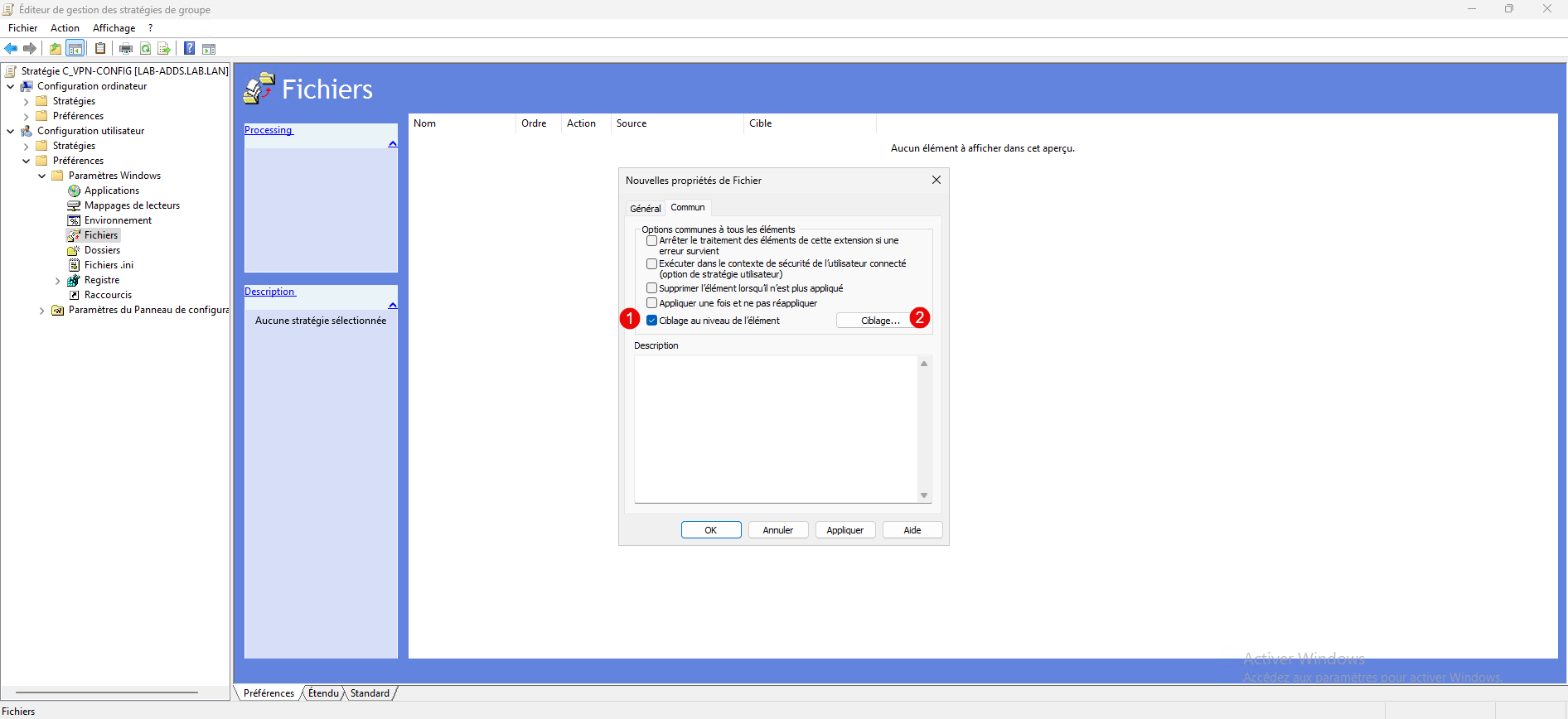
Task: Click the green refresh page icon
Action: coord(146,49)
